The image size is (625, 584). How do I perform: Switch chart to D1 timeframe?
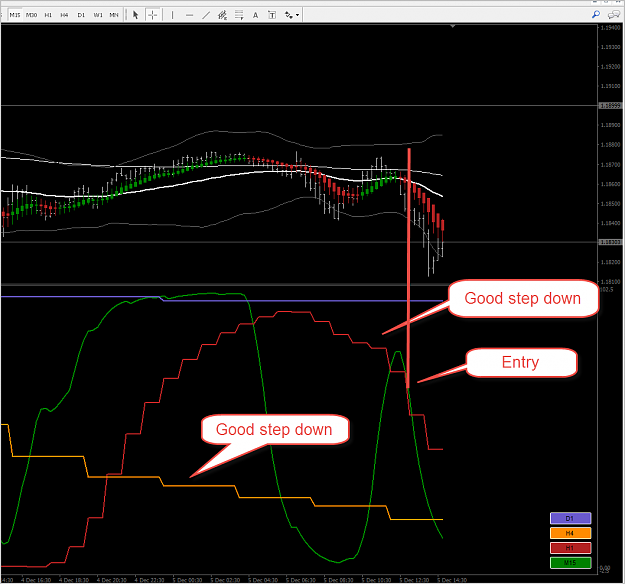click(81, 15)
